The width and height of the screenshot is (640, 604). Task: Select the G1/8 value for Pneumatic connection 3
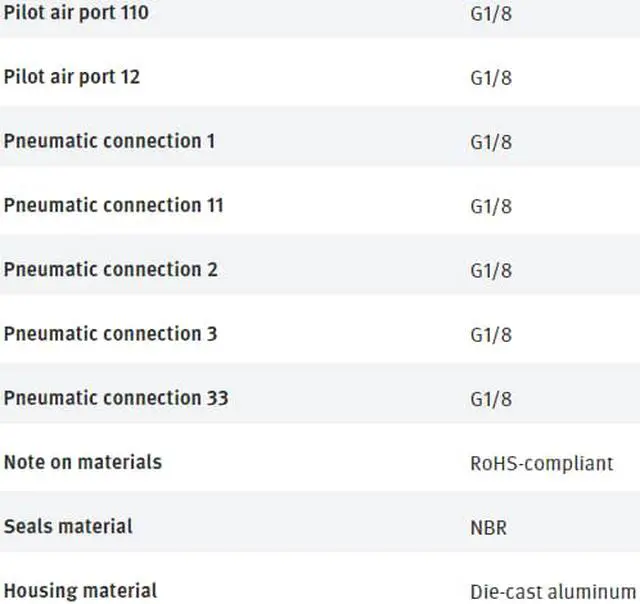click(x=490, y=334)
